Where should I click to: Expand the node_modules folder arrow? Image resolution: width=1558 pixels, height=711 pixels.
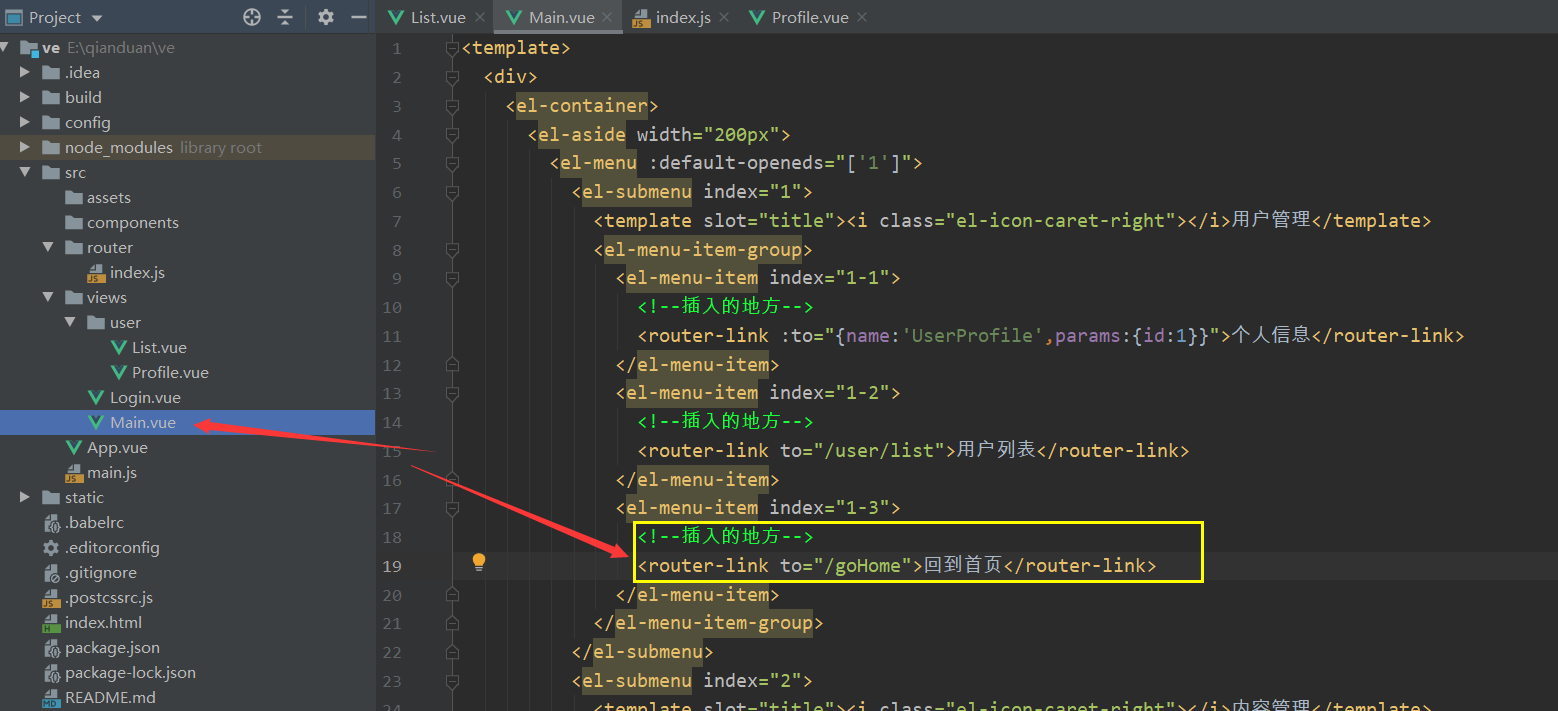coord(25,147)
